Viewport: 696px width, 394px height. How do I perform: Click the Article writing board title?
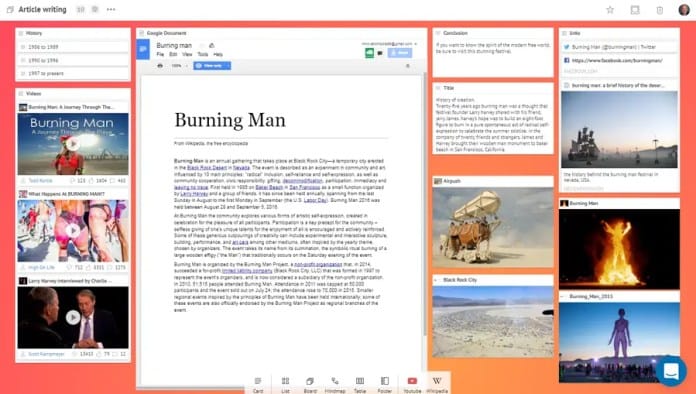[42, 9]
